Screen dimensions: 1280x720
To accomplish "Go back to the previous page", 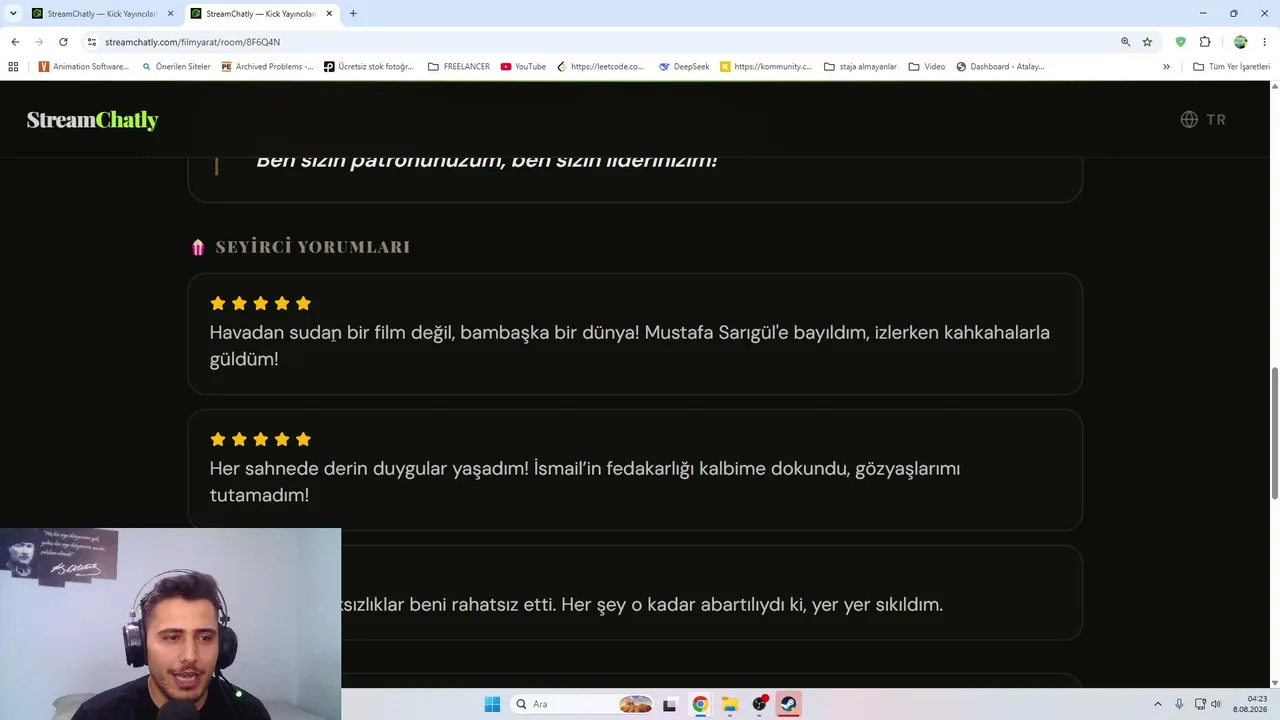I will click(15, 42).
